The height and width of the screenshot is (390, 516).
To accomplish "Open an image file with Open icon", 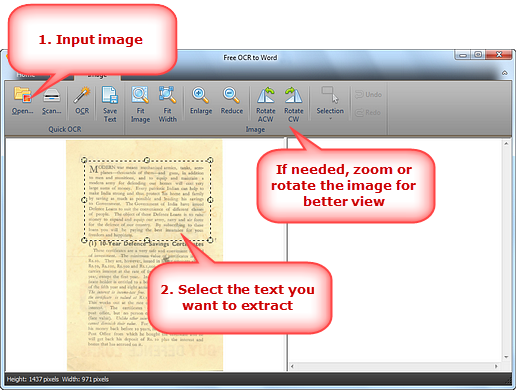I will point(22,100).
